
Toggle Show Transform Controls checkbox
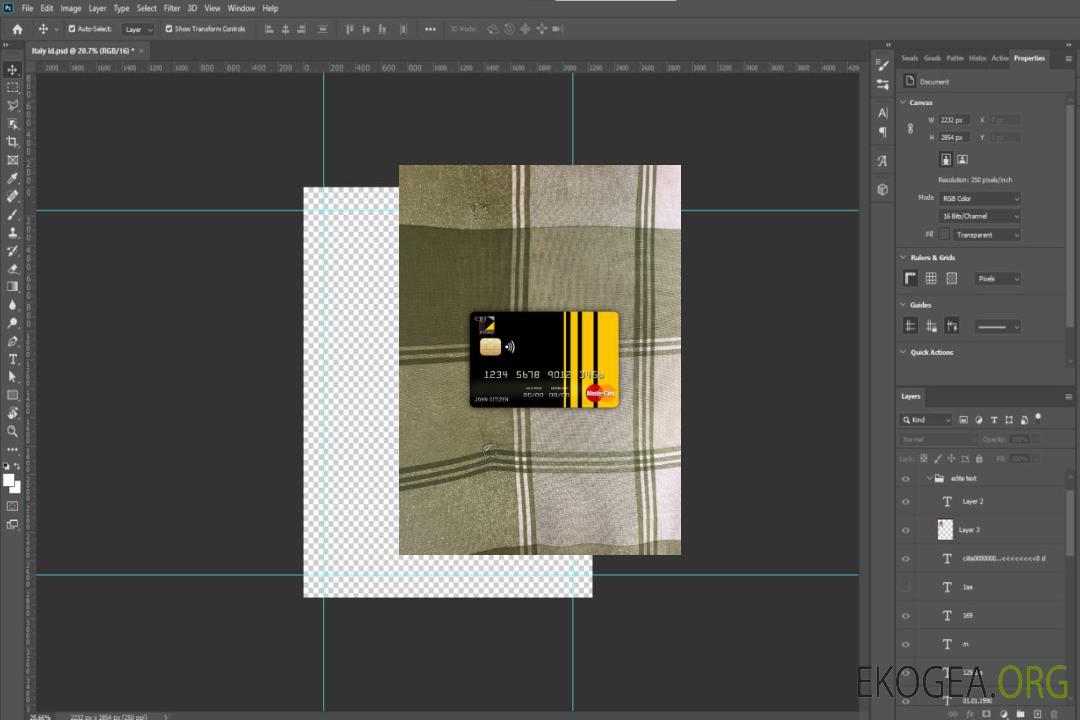coord(169,29)
